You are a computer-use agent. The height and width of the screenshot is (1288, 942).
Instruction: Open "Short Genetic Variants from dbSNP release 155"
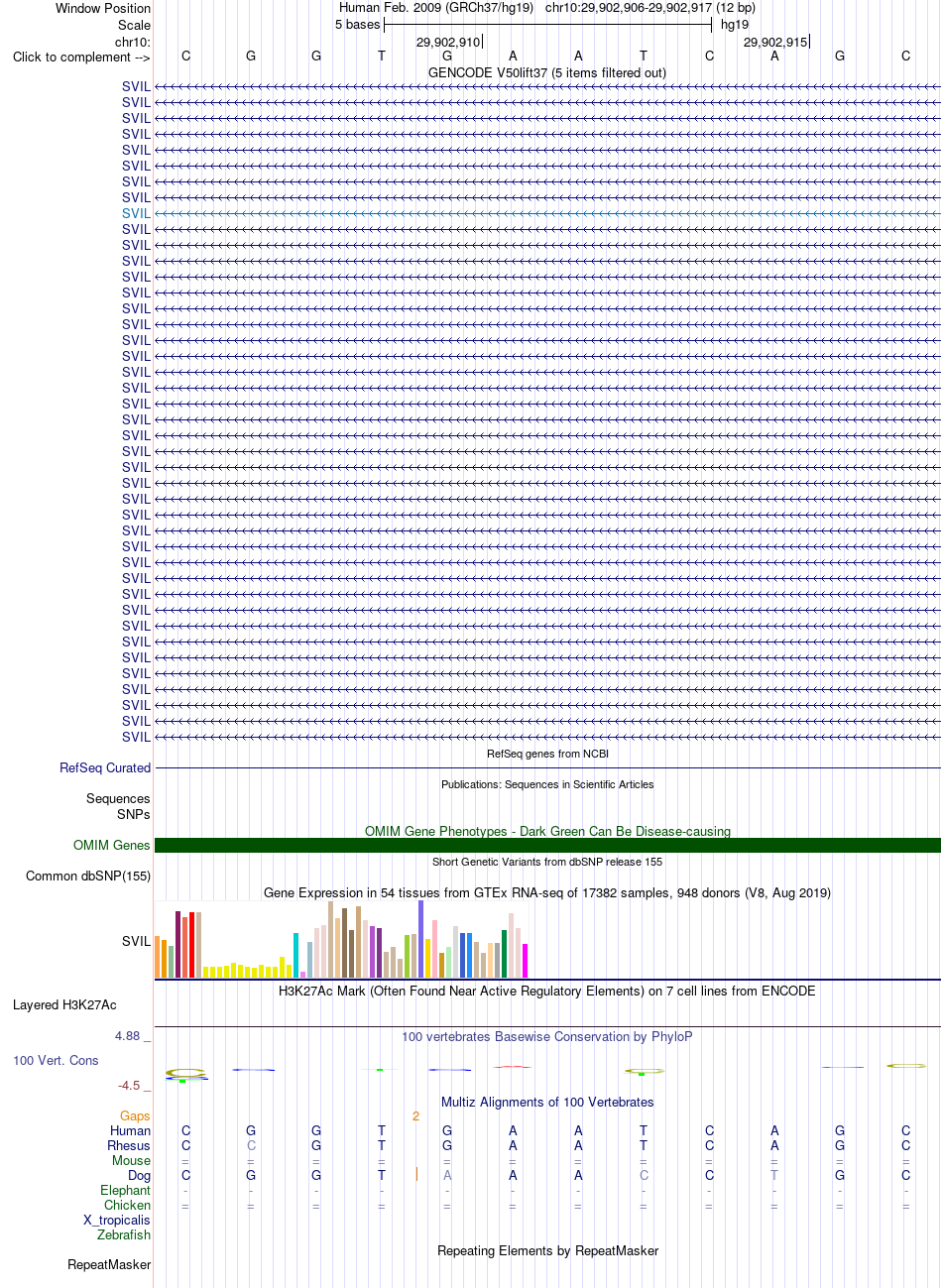click(x=547, y=862)
